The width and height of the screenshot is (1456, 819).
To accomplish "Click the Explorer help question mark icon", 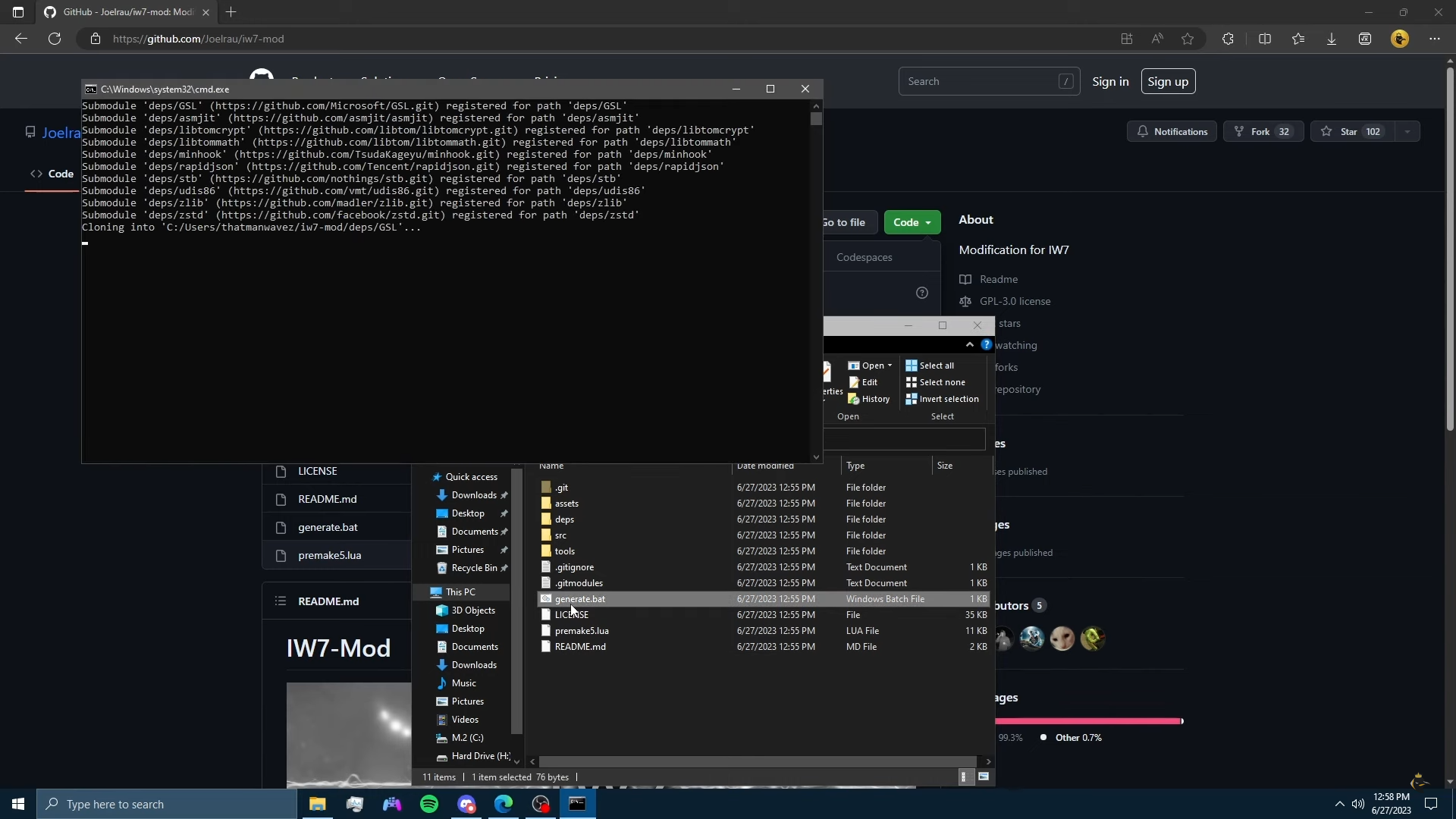I will click(986, 344).
